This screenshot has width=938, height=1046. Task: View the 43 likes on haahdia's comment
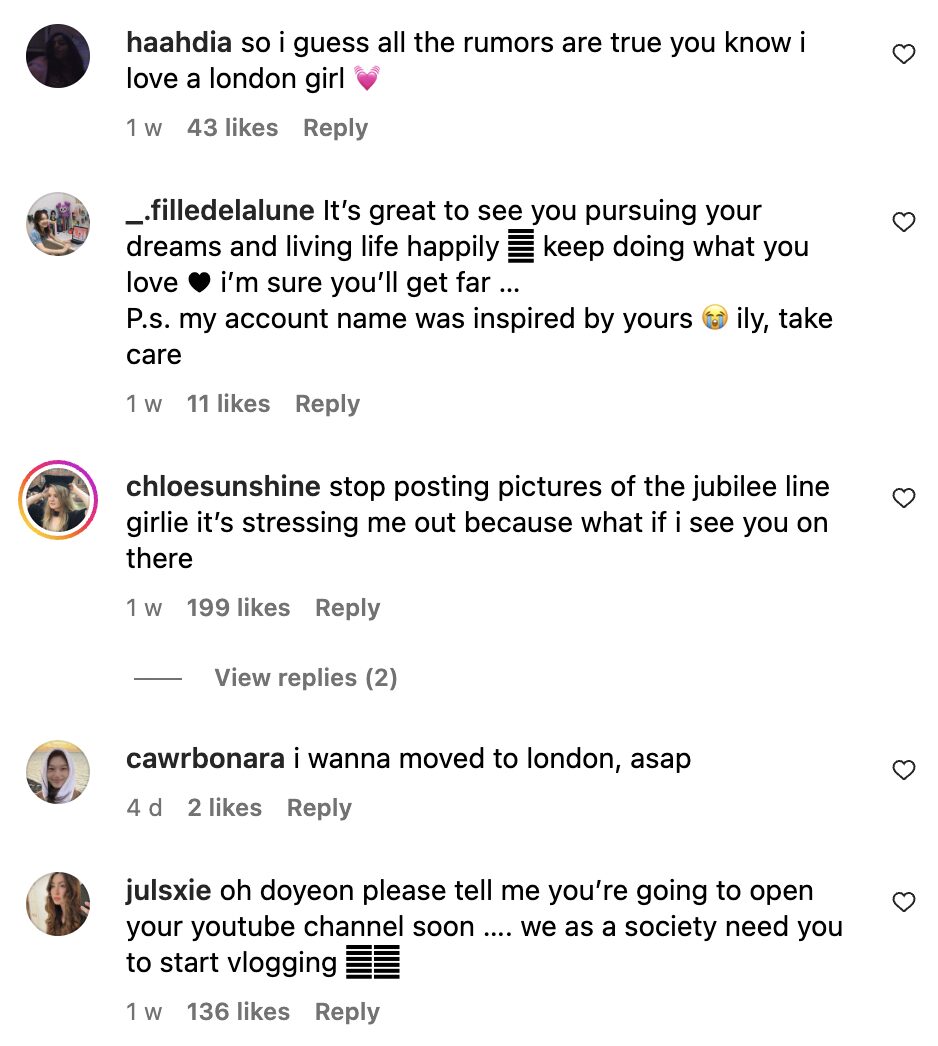pos(232,128)
